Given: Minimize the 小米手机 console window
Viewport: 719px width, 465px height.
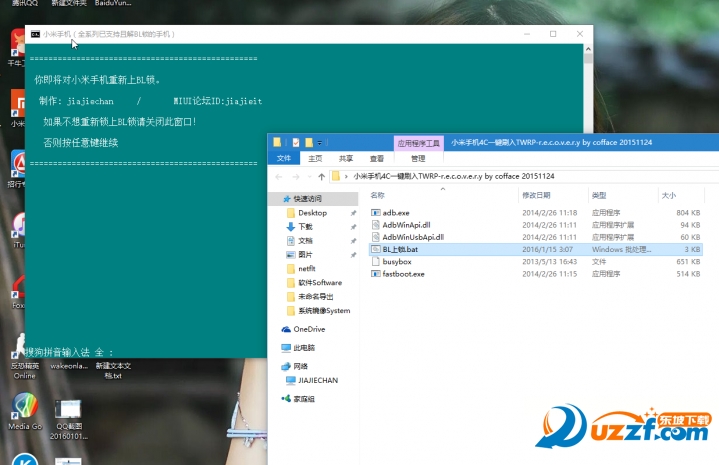Looking at the screenshot, I should tap(527, 34).
